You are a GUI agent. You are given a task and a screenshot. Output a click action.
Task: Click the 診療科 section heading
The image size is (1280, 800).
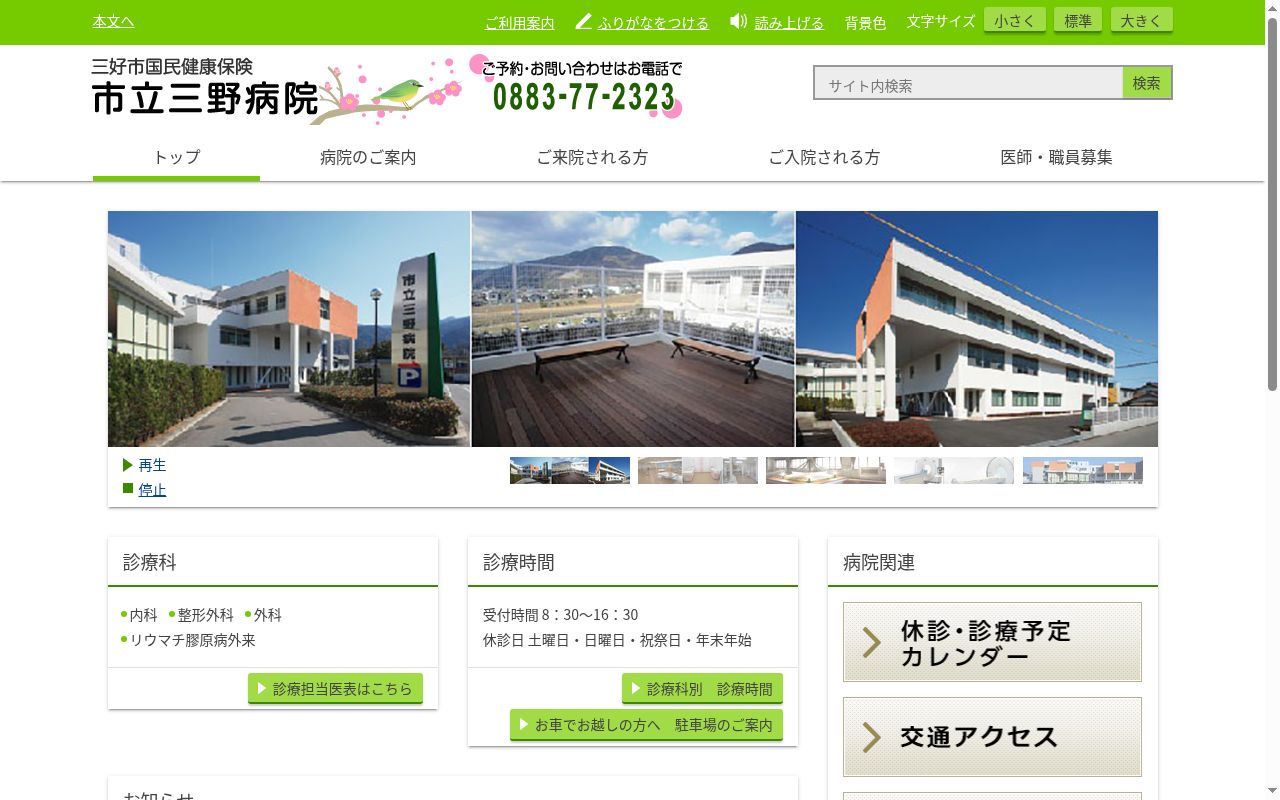coord(150,562)
